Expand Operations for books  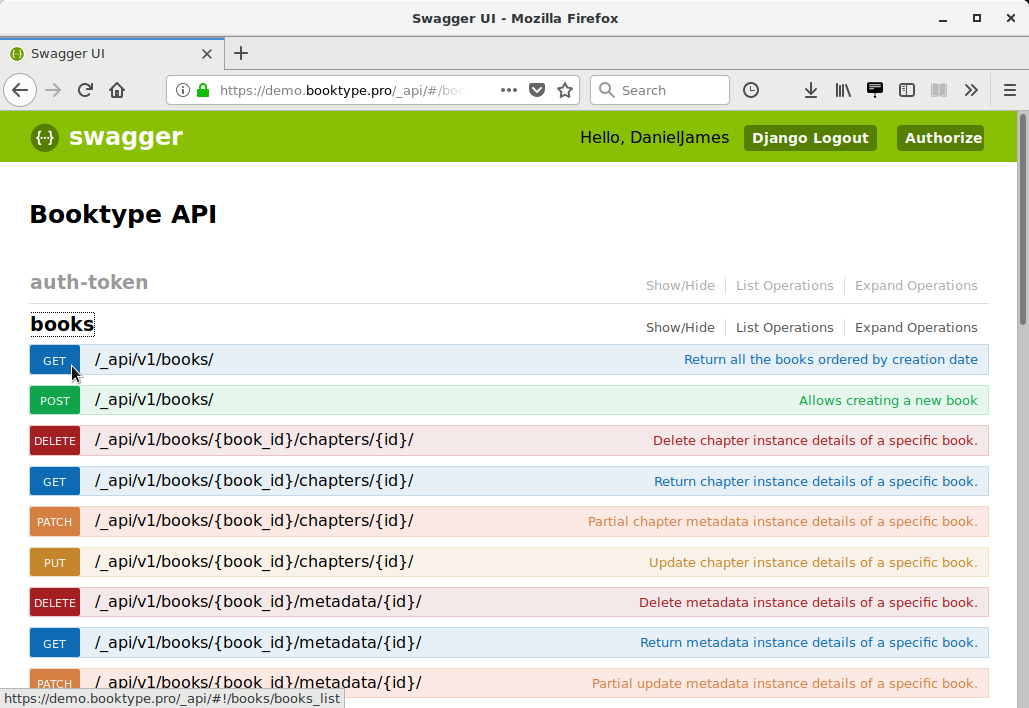[916, 327]
